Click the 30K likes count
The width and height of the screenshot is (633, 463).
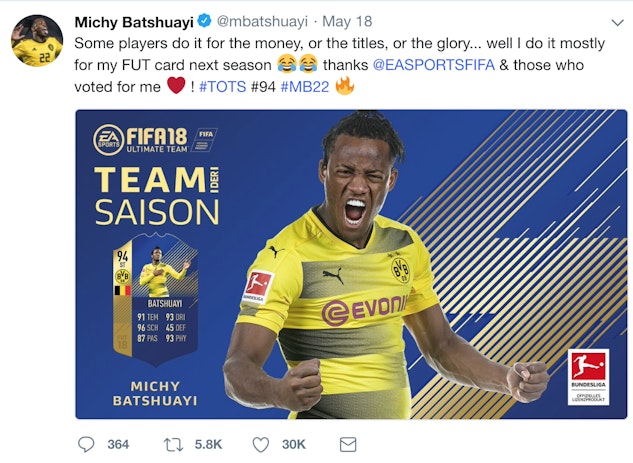[x=293, y=444]
